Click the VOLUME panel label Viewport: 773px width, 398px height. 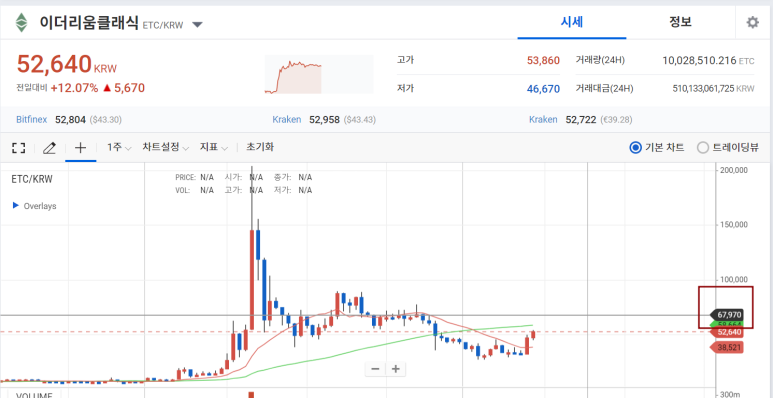[35, 395]
